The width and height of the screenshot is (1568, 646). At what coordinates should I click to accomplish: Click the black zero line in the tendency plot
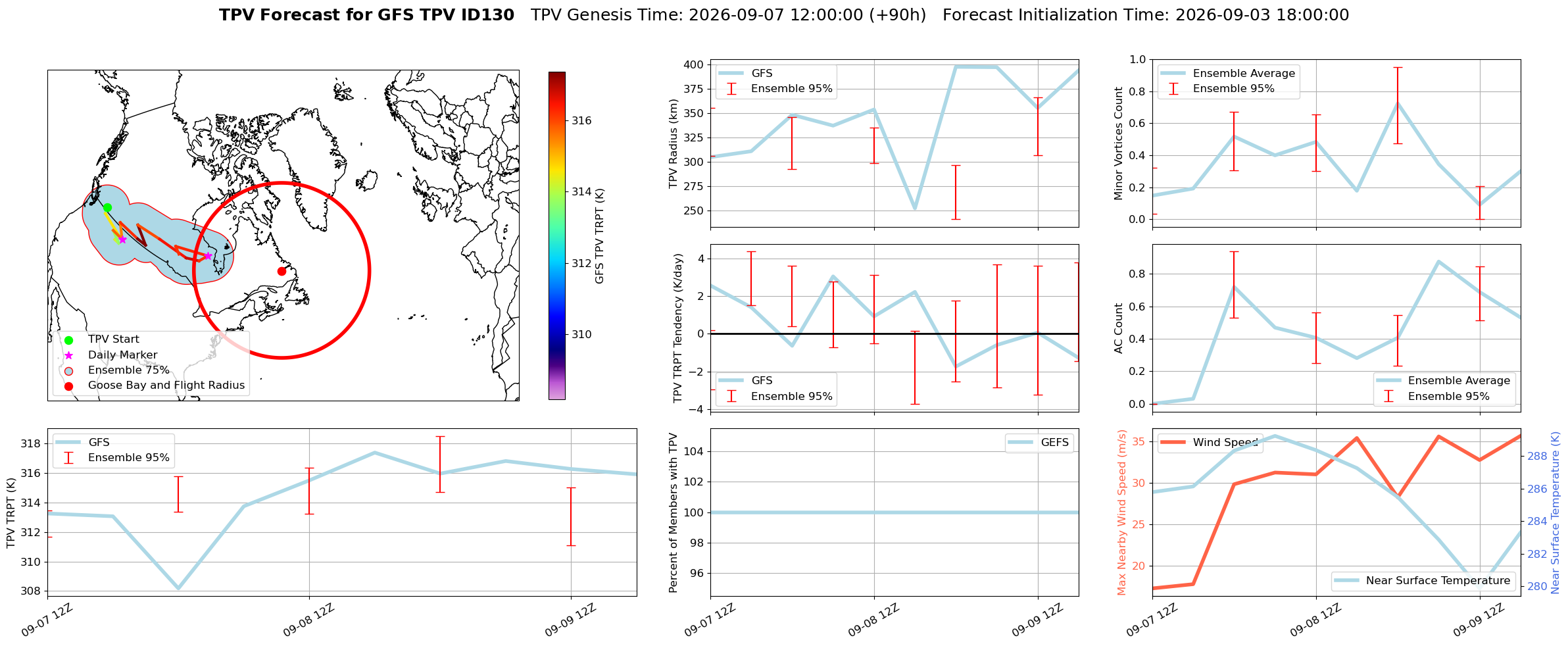click(x=894, y=334)
